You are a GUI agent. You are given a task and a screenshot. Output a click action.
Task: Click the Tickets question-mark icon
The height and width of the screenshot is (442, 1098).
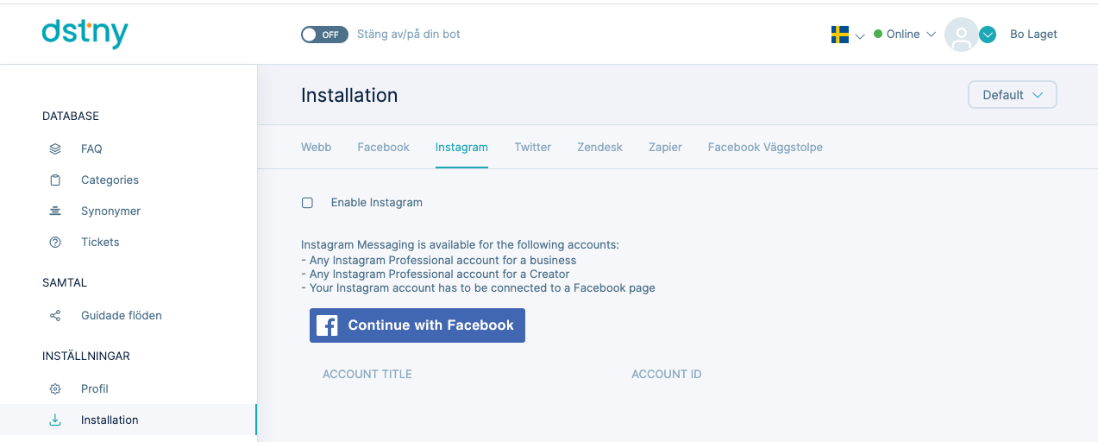(x=55, y=242)
